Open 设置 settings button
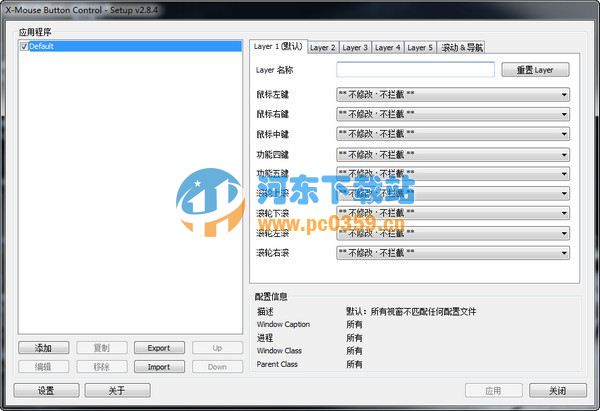 46,390
